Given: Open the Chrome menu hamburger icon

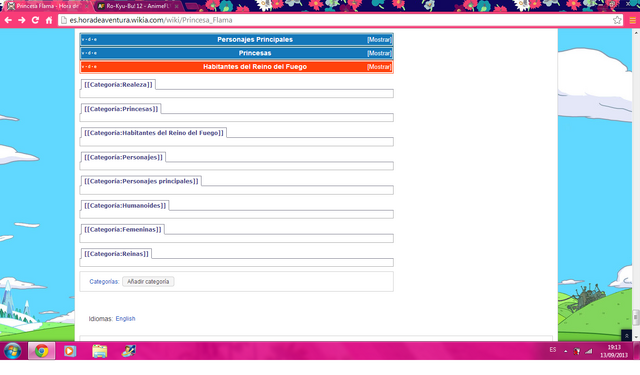Looking at the screenshot, I should 632,20.
